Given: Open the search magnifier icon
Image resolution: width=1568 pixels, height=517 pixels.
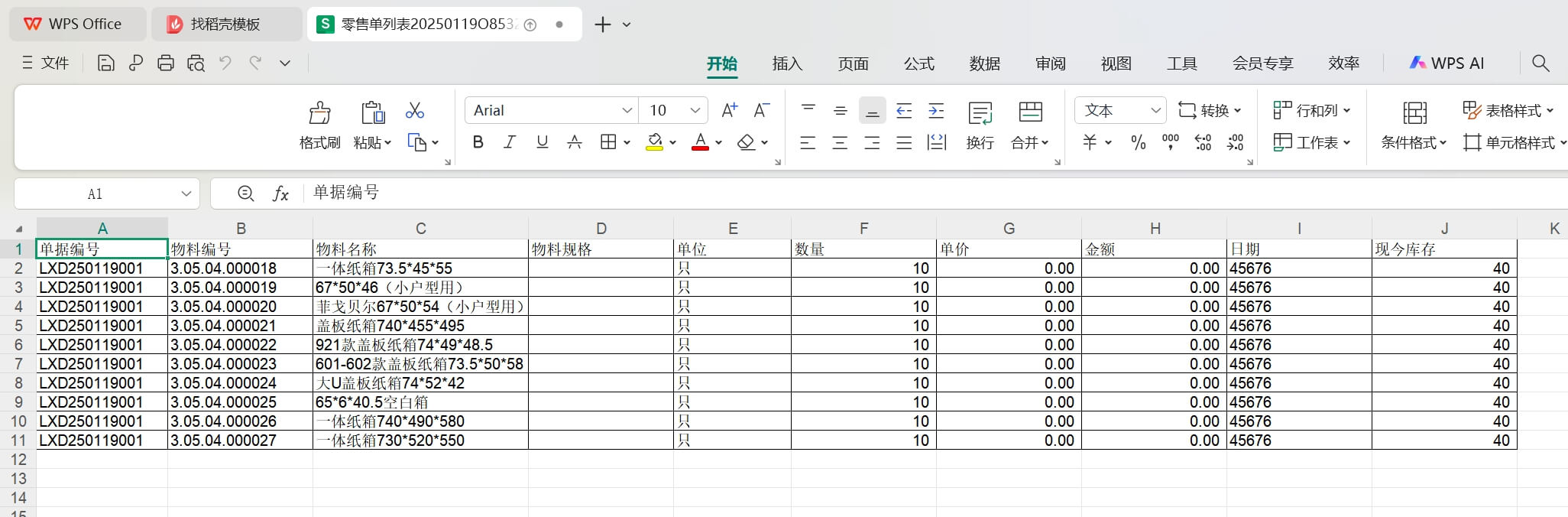Looking at the screenshot, I should click(x=1540, y=63).
